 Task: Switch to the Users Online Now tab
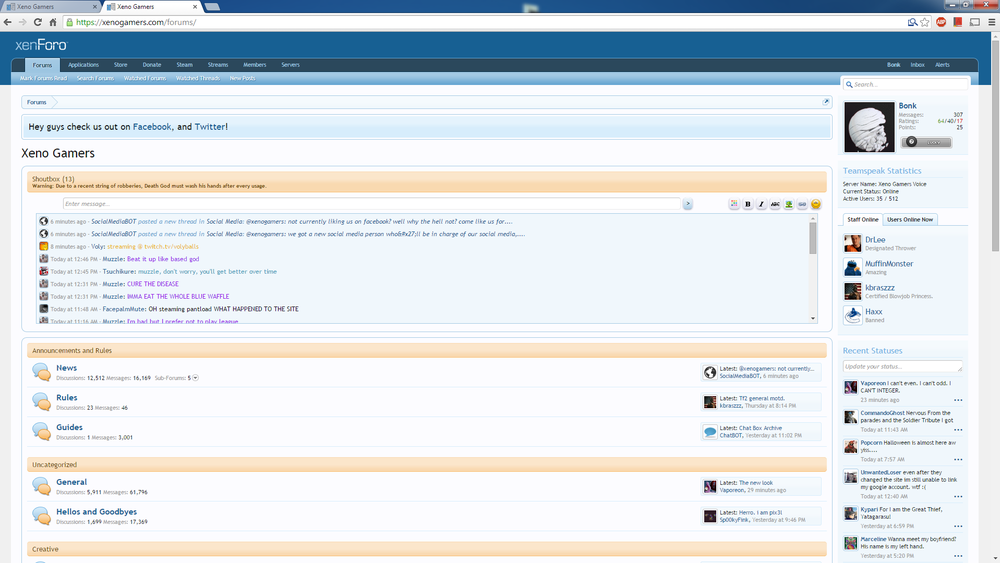909,219
